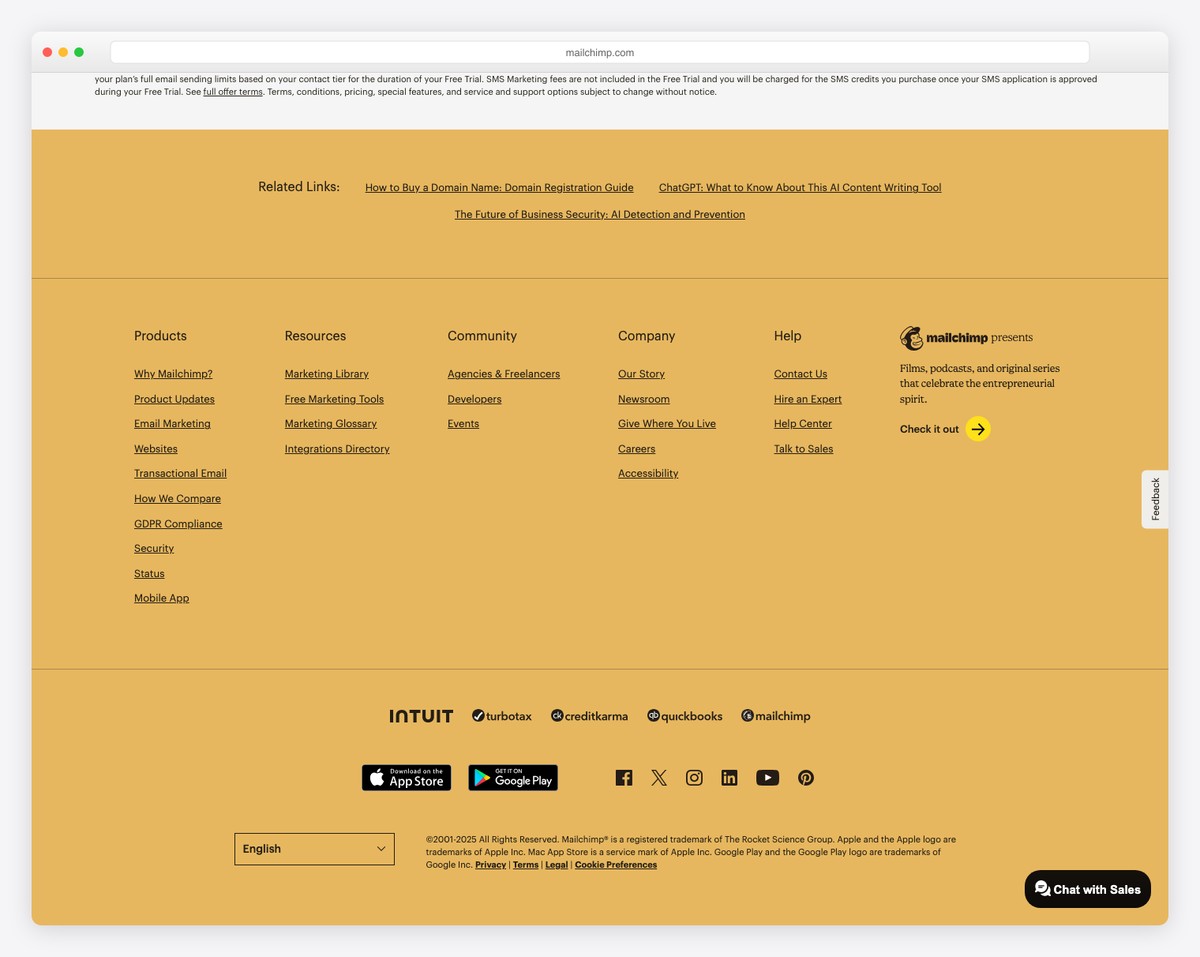The height and width of the screenshot is (957, 1200).
Task: Click the turbotax logo
Action: point(501,716)
